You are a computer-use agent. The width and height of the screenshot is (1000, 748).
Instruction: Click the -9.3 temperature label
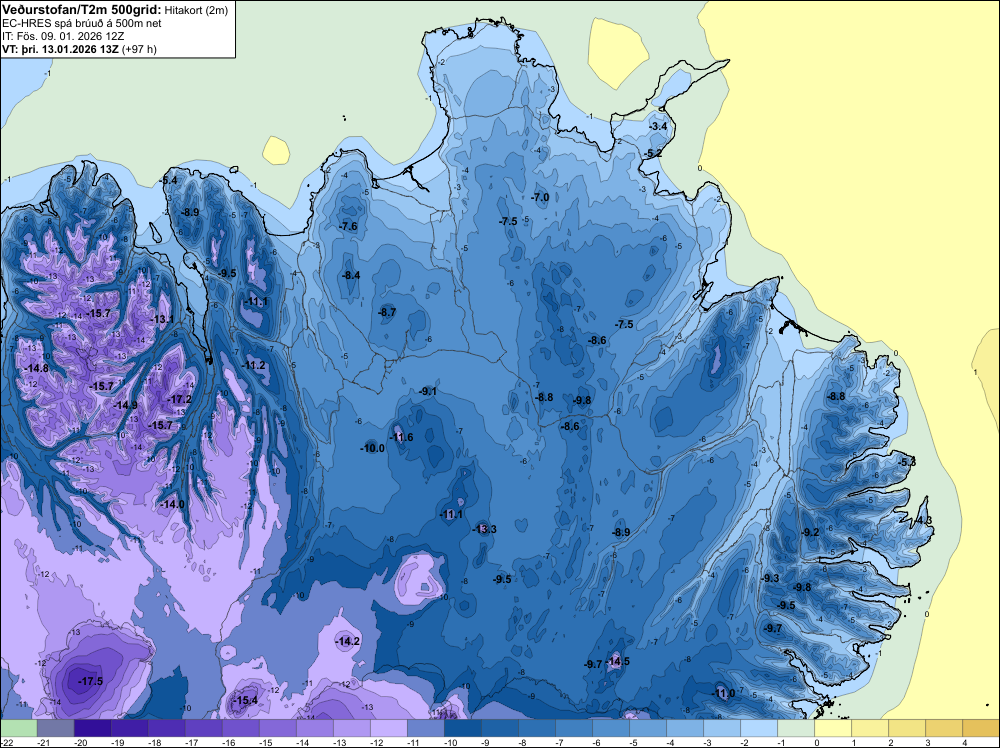coord(770,578)
